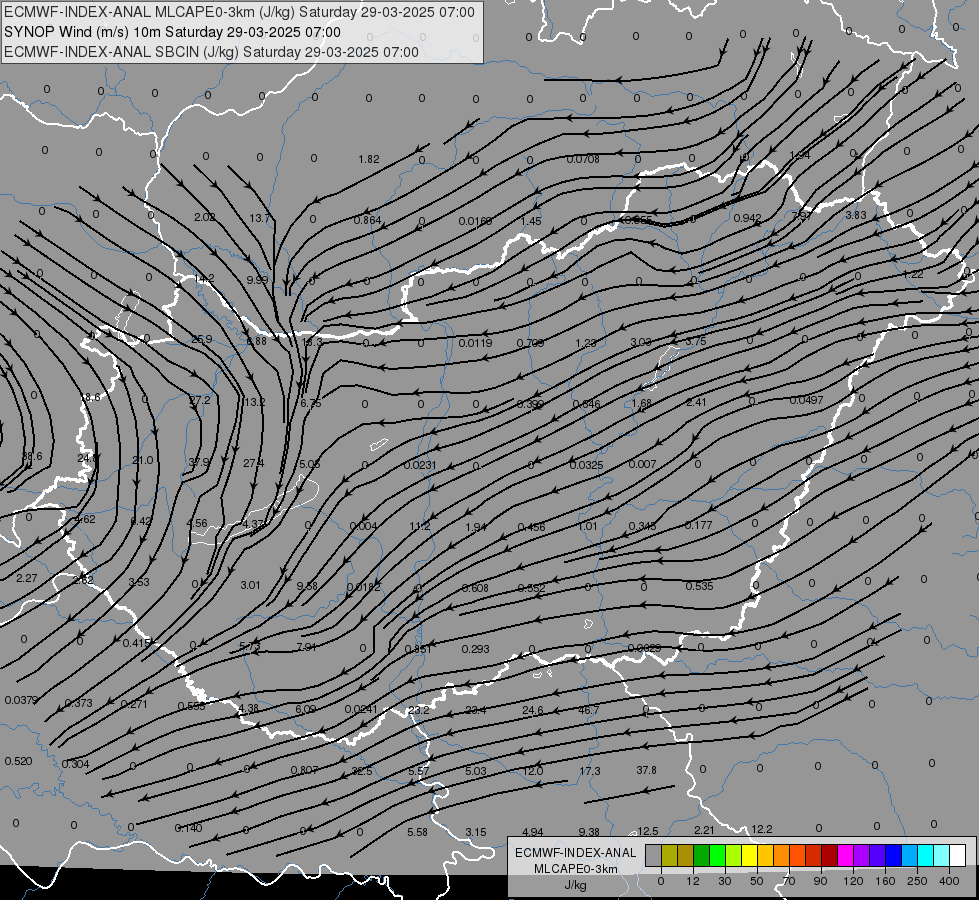Click the map value 37.8
The image size is (979, 900).
[646, 770]
